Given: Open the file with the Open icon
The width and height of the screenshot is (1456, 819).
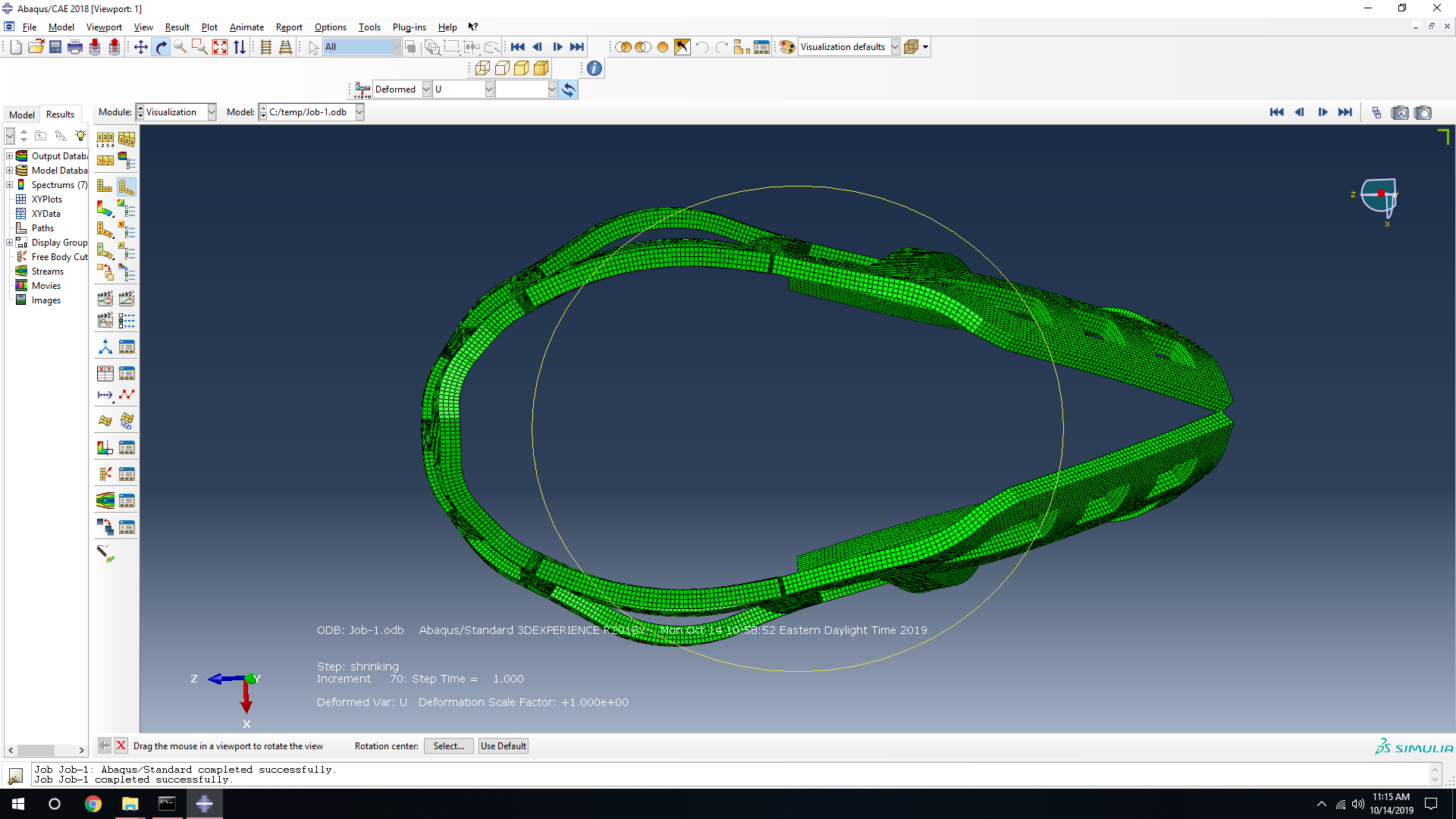Looking at the screenshot, I should tap(36, 47).
